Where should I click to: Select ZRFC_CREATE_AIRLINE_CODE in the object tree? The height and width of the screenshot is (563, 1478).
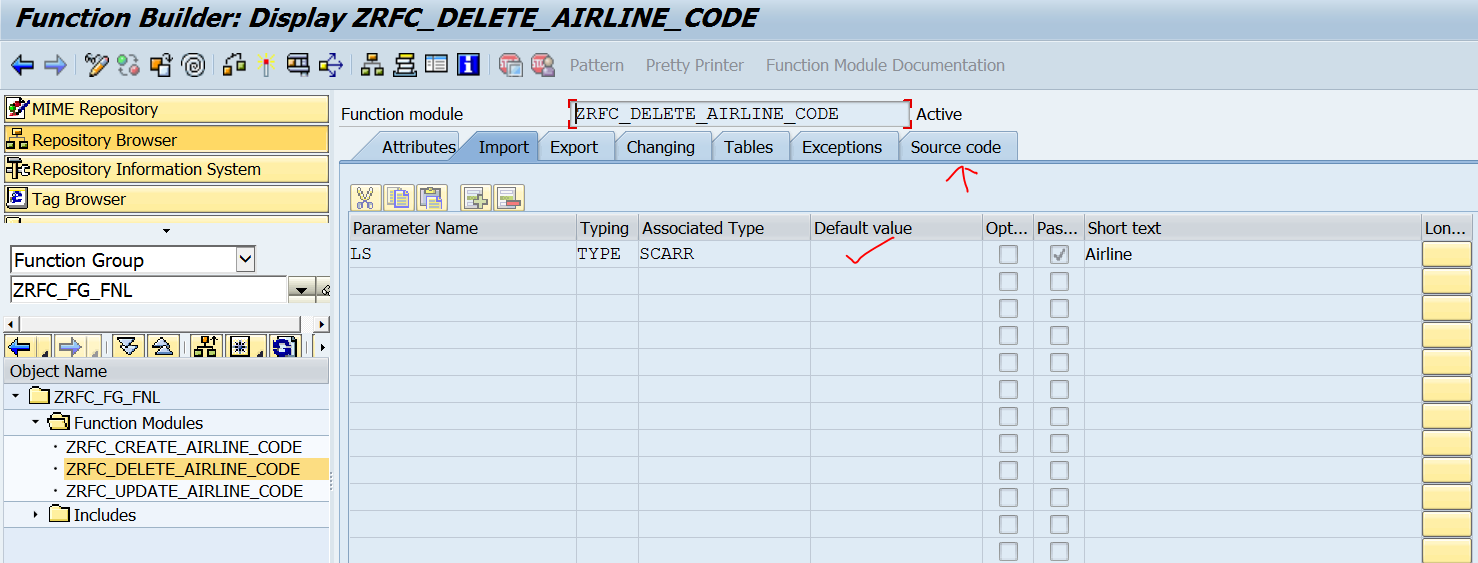[184, 447]
